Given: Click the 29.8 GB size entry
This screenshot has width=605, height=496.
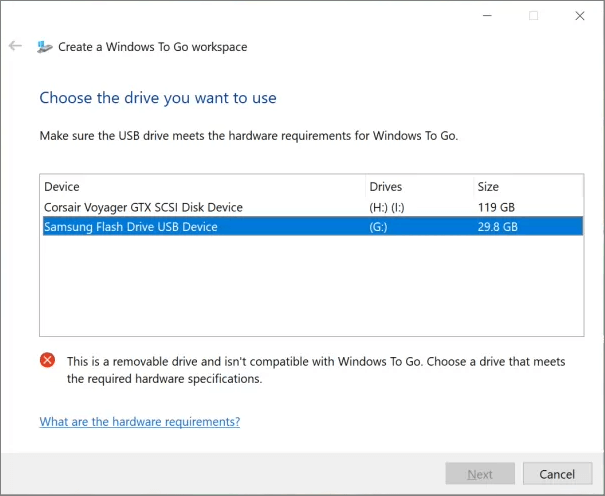Looking at the screenshot, I should 497,227.
